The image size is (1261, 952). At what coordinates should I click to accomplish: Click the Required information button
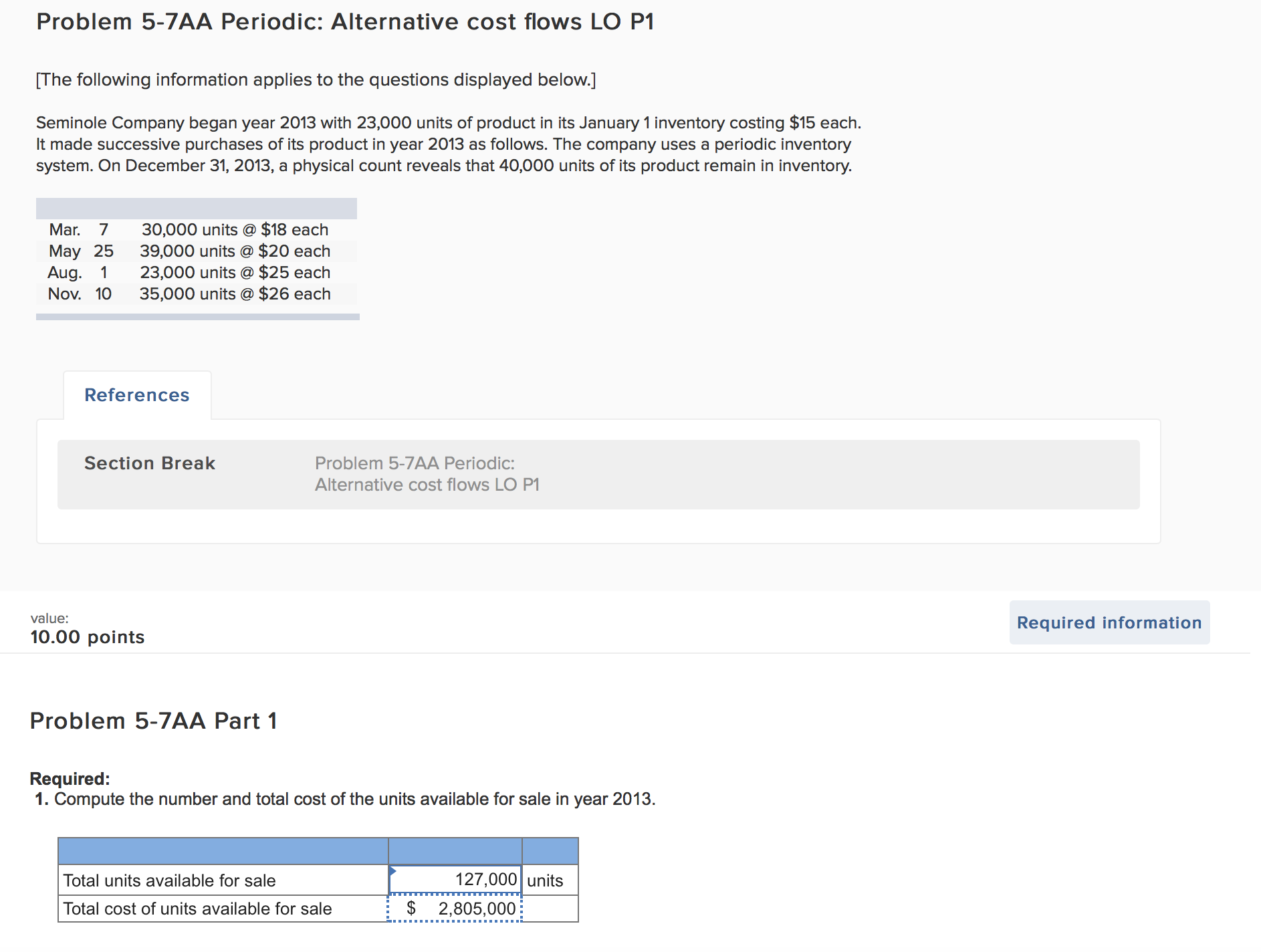click(1109, 622)
